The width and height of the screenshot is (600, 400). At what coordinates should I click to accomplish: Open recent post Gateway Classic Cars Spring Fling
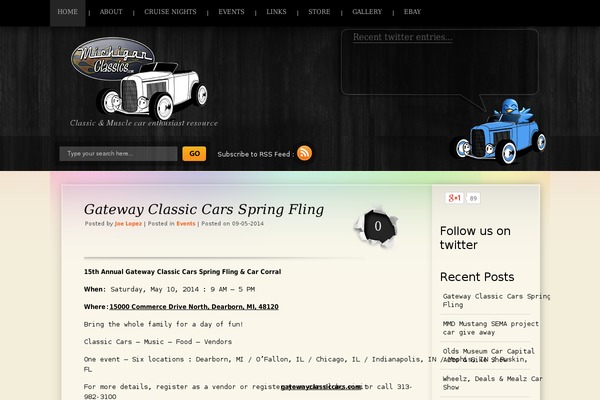coord(496,300)
